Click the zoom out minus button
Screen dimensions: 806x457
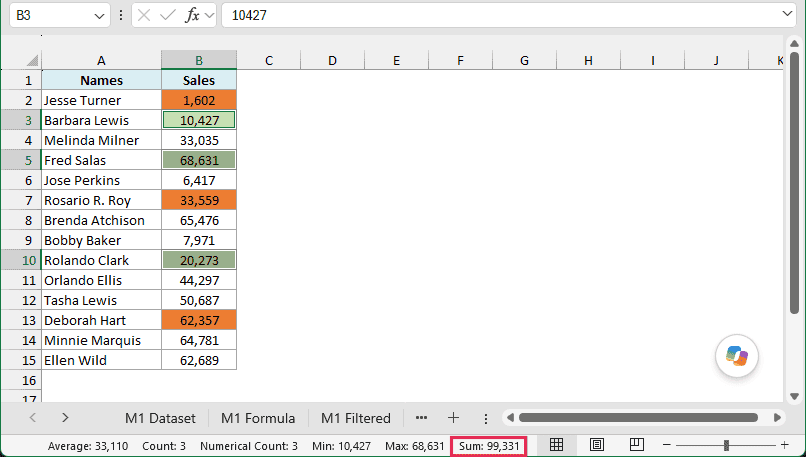667,445
